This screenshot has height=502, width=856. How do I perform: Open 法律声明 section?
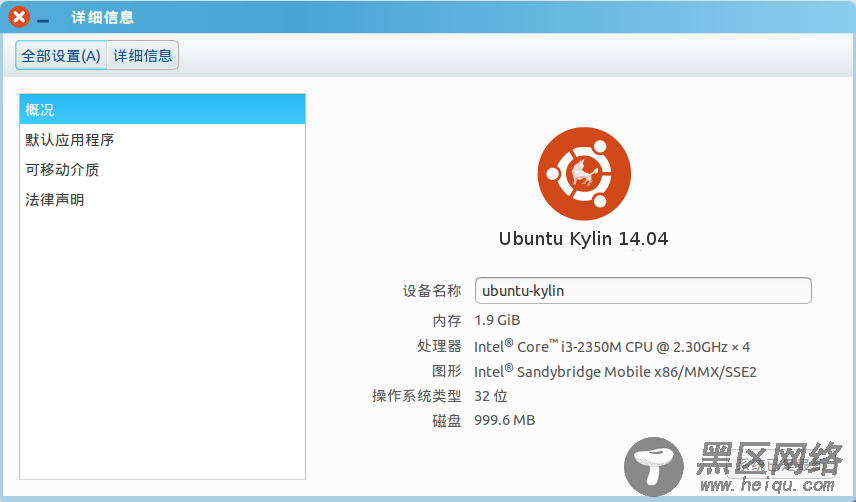pos(162,200)
